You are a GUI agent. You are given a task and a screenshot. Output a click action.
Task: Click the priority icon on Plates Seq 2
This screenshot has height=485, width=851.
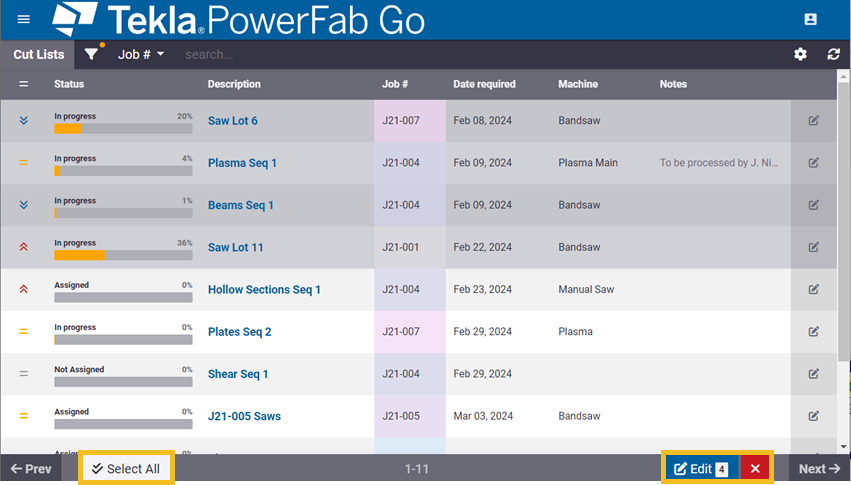24,332
